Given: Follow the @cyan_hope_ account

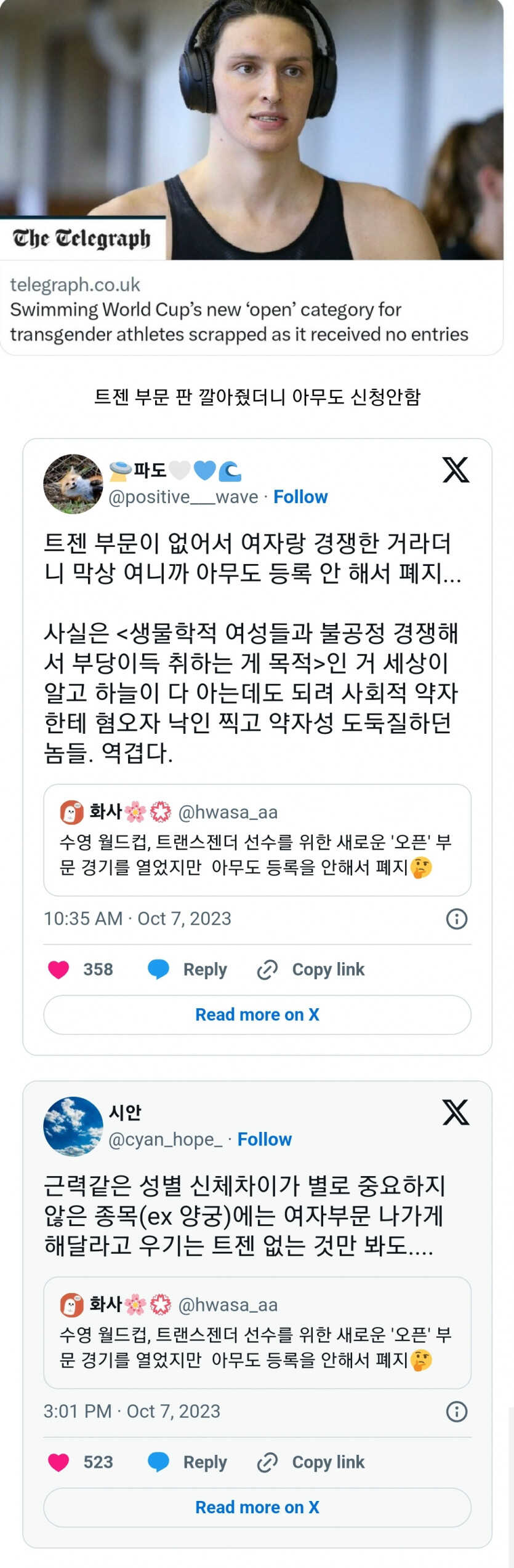Looking at the screenshot, I should pyautogui.click(x=265, y=1139).
